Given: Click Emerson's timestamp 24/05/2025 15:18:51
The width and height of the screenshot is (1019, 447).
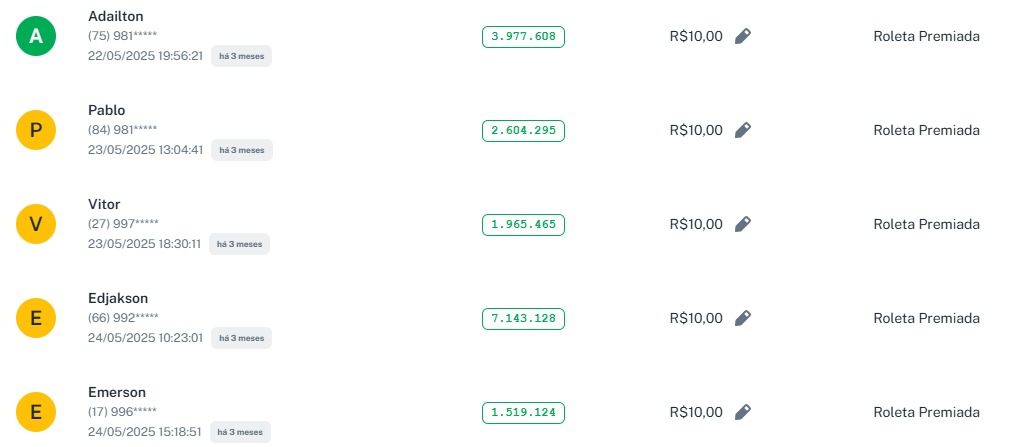Looking at the screenshot, I should [145, 432].
